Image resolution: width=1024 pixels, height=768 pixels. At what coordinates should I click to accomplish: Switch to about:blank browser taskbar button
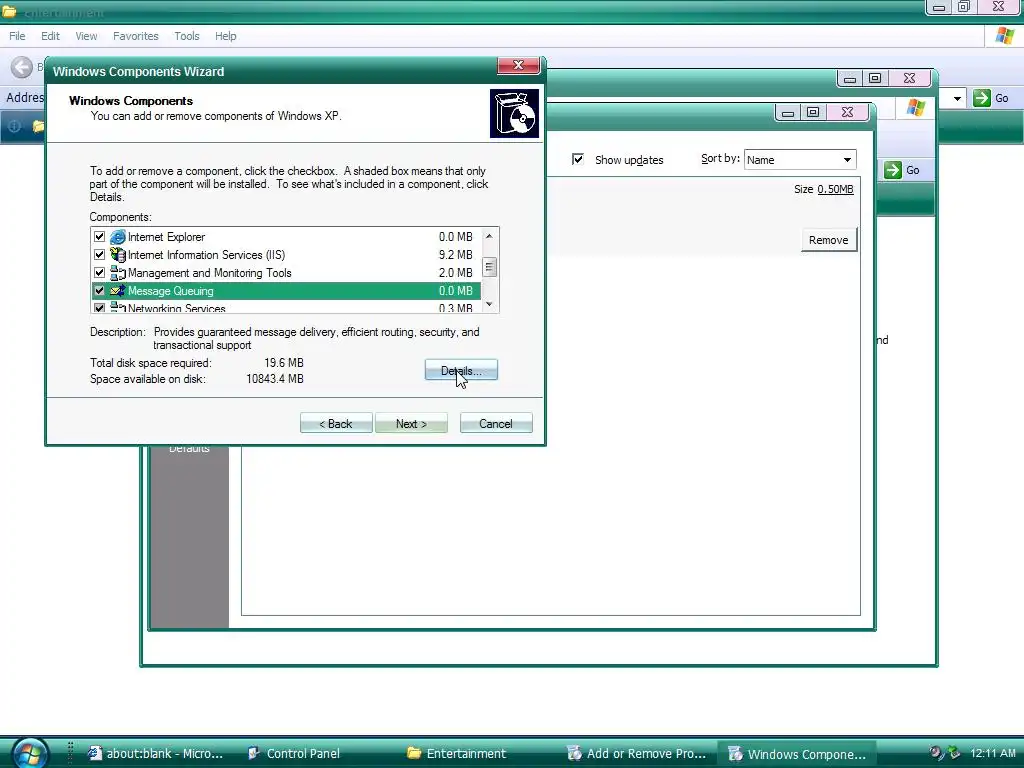(x=155, y=754)
